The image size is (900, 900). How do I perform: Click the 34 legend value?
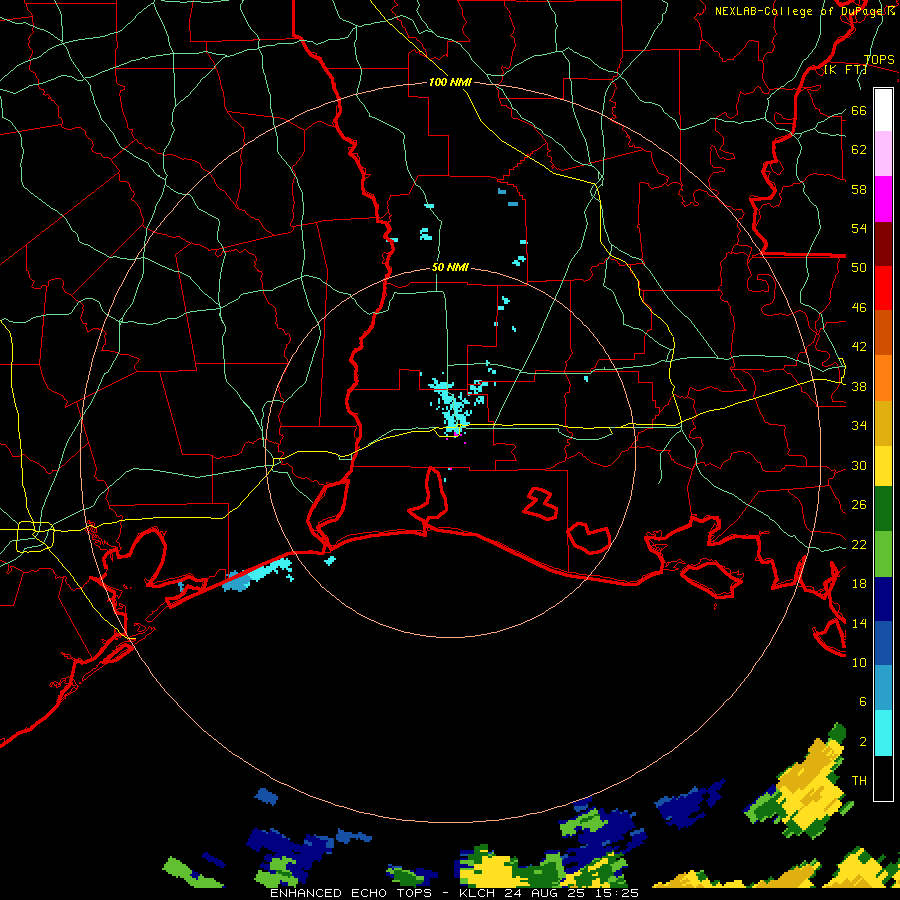[x=859, y=426]
